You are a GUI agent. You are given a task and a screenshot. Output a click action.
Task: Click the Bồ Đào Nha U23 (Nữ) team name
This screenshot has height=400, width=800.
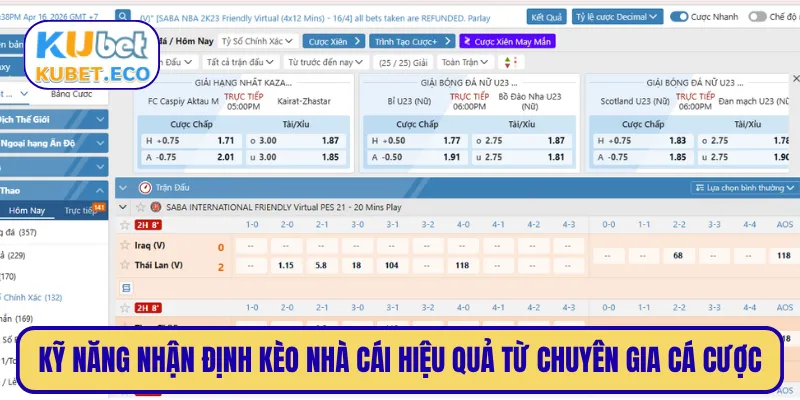click(530, 102)
